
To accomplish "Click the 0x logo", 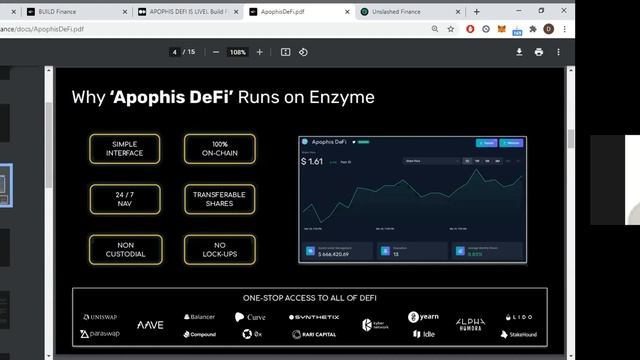I will pos(252,334).
